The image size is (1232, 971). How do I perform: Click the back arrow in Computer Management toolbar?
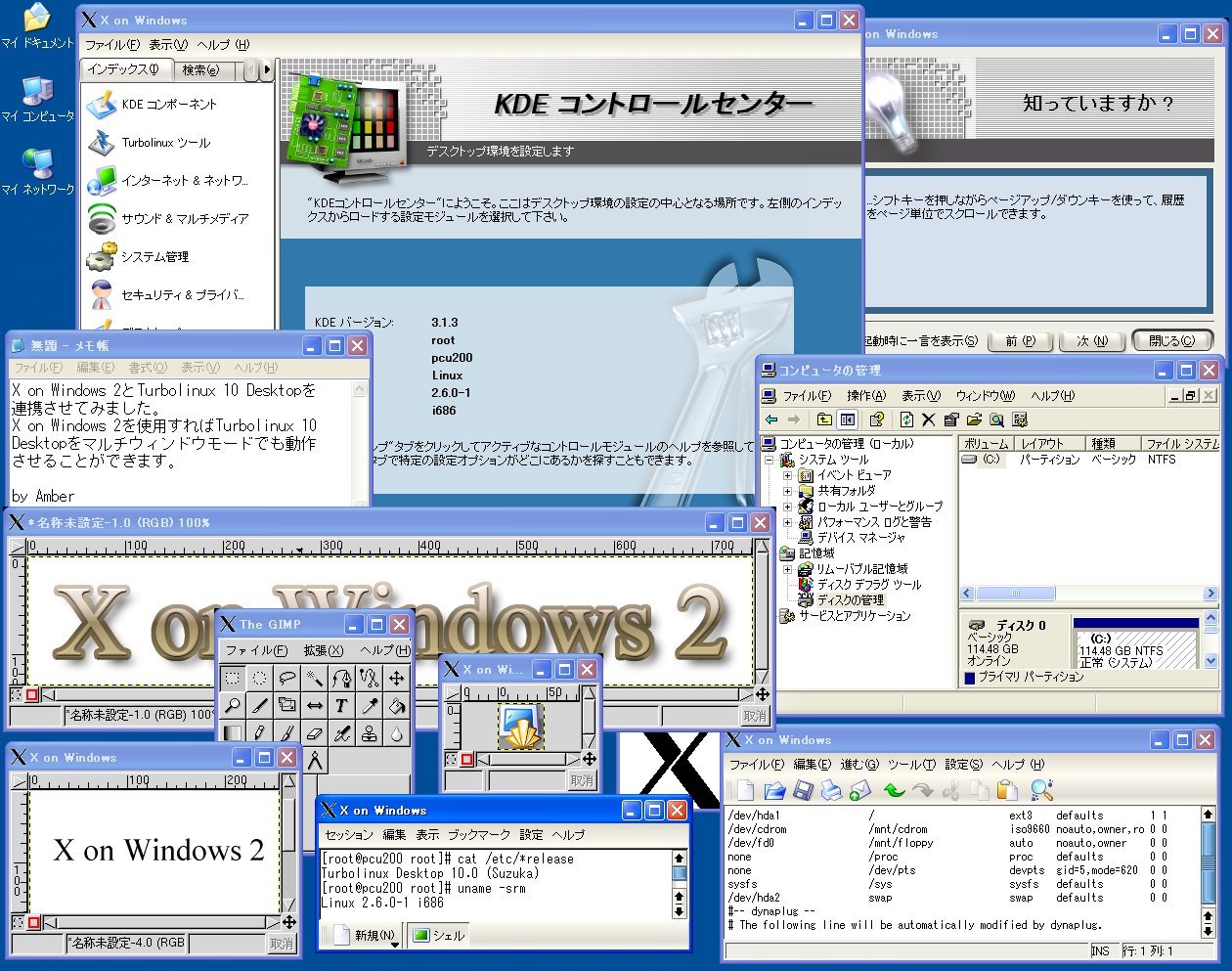(x=771, y=419)
